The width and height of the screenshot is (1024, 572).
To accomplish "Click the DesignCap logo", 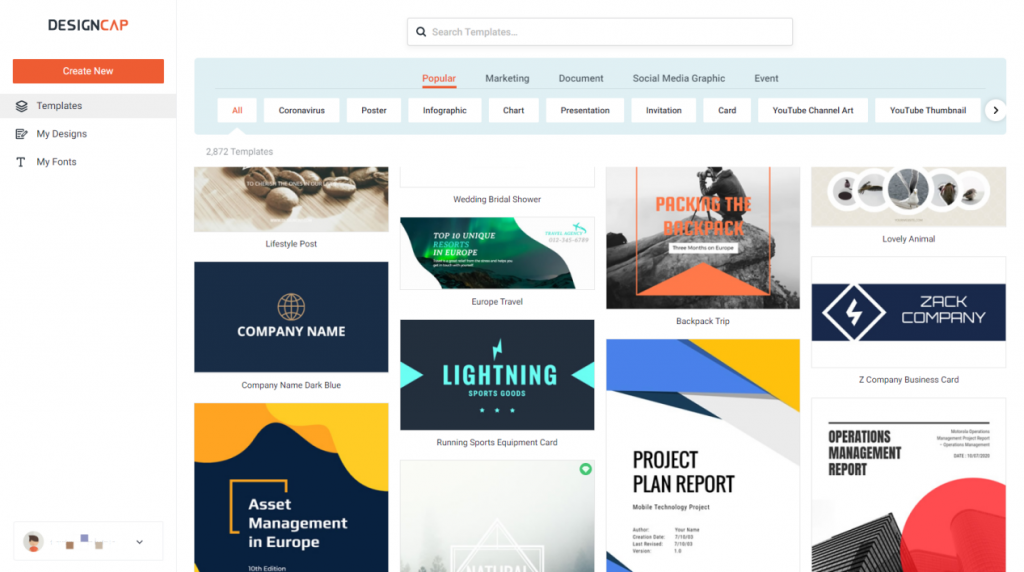I will [x=88, y=25].
